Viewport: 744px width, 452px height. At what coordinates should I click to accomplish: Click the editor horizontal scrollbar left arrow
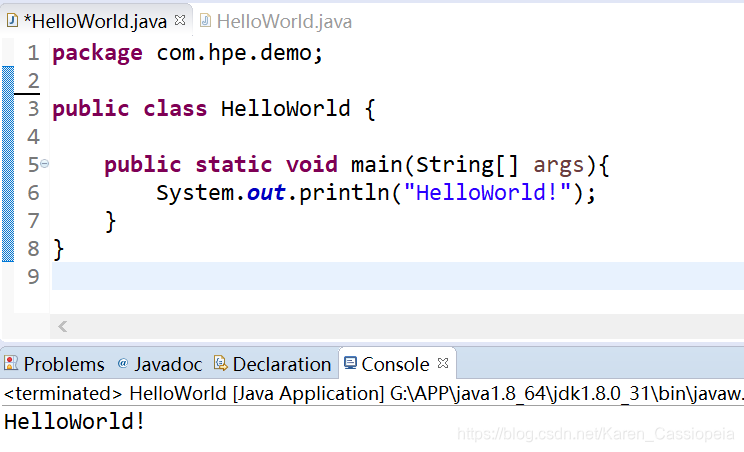pyautogui.click(x=63, y=326)
